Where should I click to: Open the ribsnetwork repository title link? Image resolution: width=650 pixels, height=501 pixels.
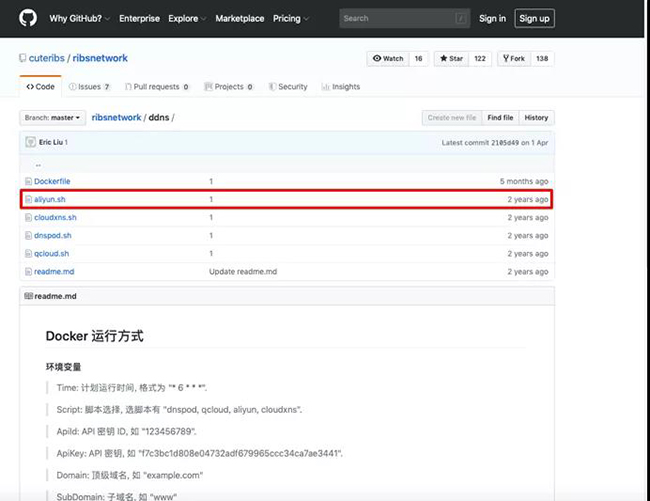[100, 58]
